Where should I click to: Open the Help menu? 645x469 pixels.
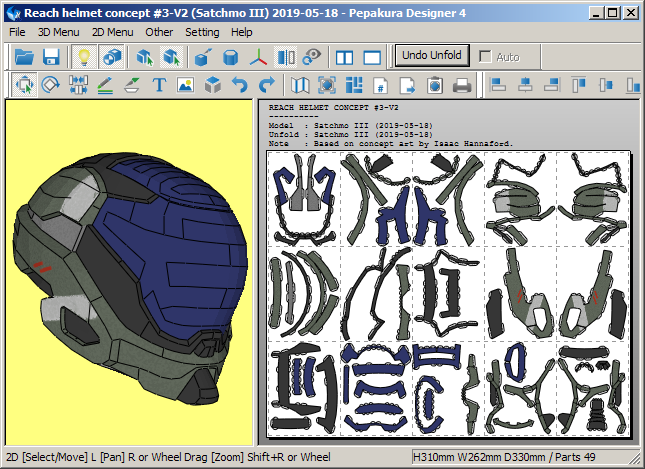[x=241, y=32]
